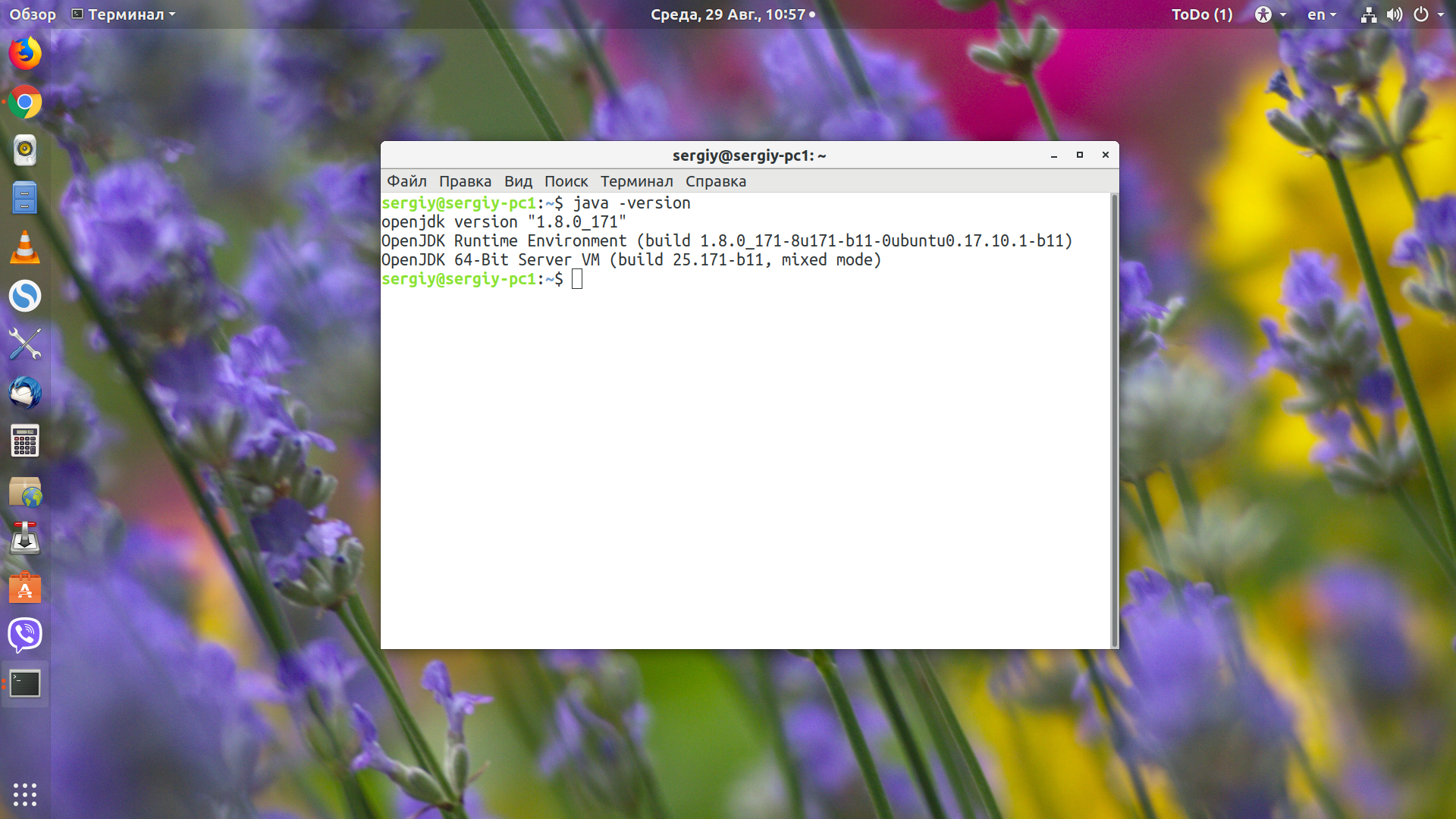This screenshot has height=819, width=1456.
Task: Click the volume speaker icon in top bar
Action: click(x=1395, y=14)
